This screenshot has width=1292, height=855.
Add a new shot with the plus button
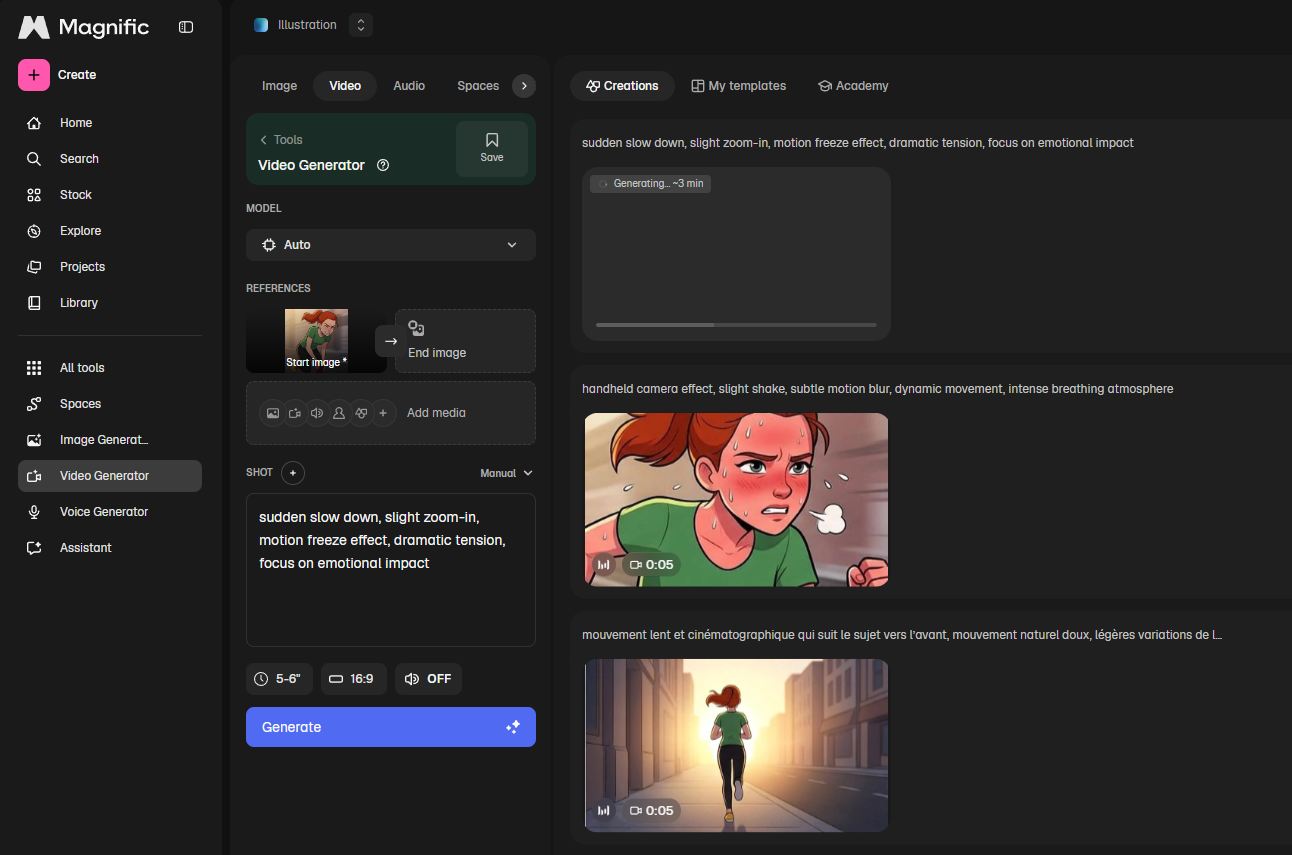coord(293,473)
